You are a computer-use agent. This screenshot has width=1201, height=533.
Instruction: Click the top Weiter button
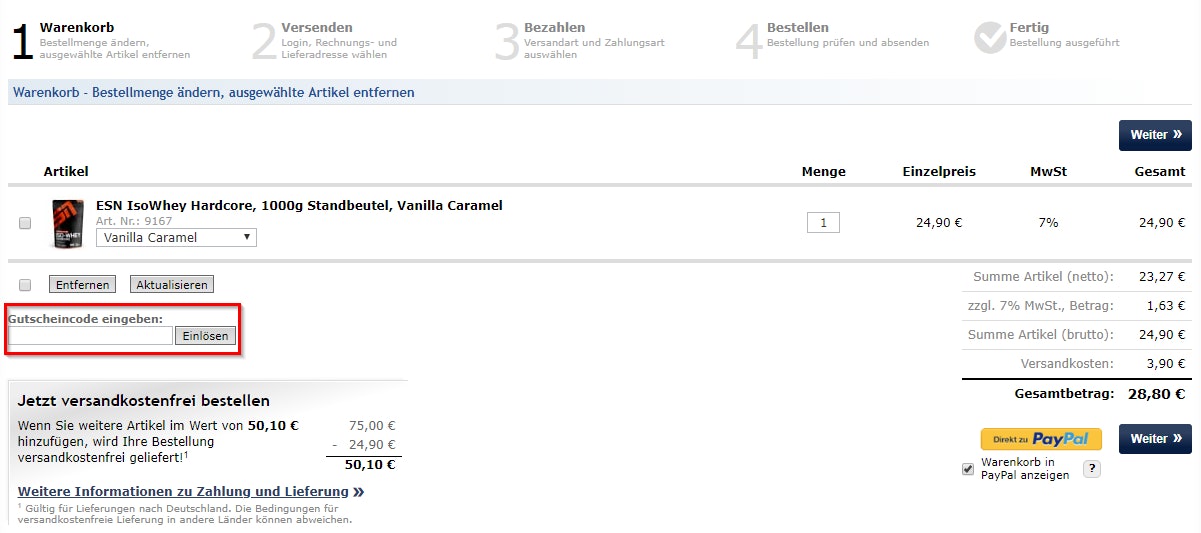pyautogui.click(x=1155, y=135)
